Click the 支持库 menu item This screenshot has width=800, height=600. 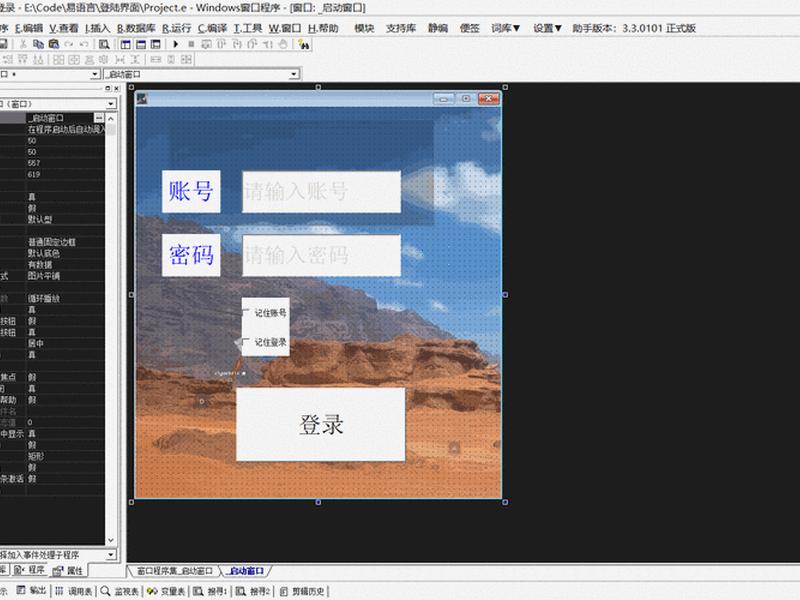(401, 28)
